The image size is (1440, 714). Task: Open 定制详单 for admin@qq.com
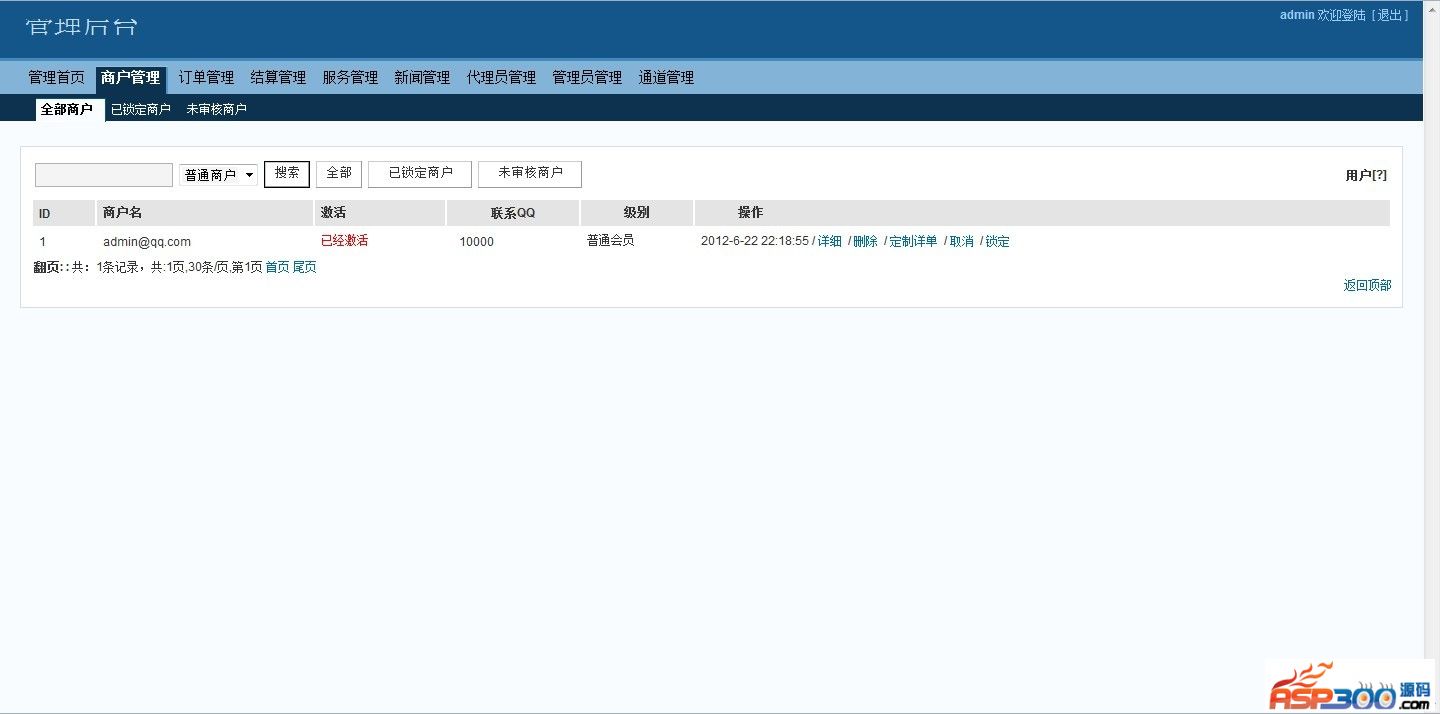[x=913, y=241]
